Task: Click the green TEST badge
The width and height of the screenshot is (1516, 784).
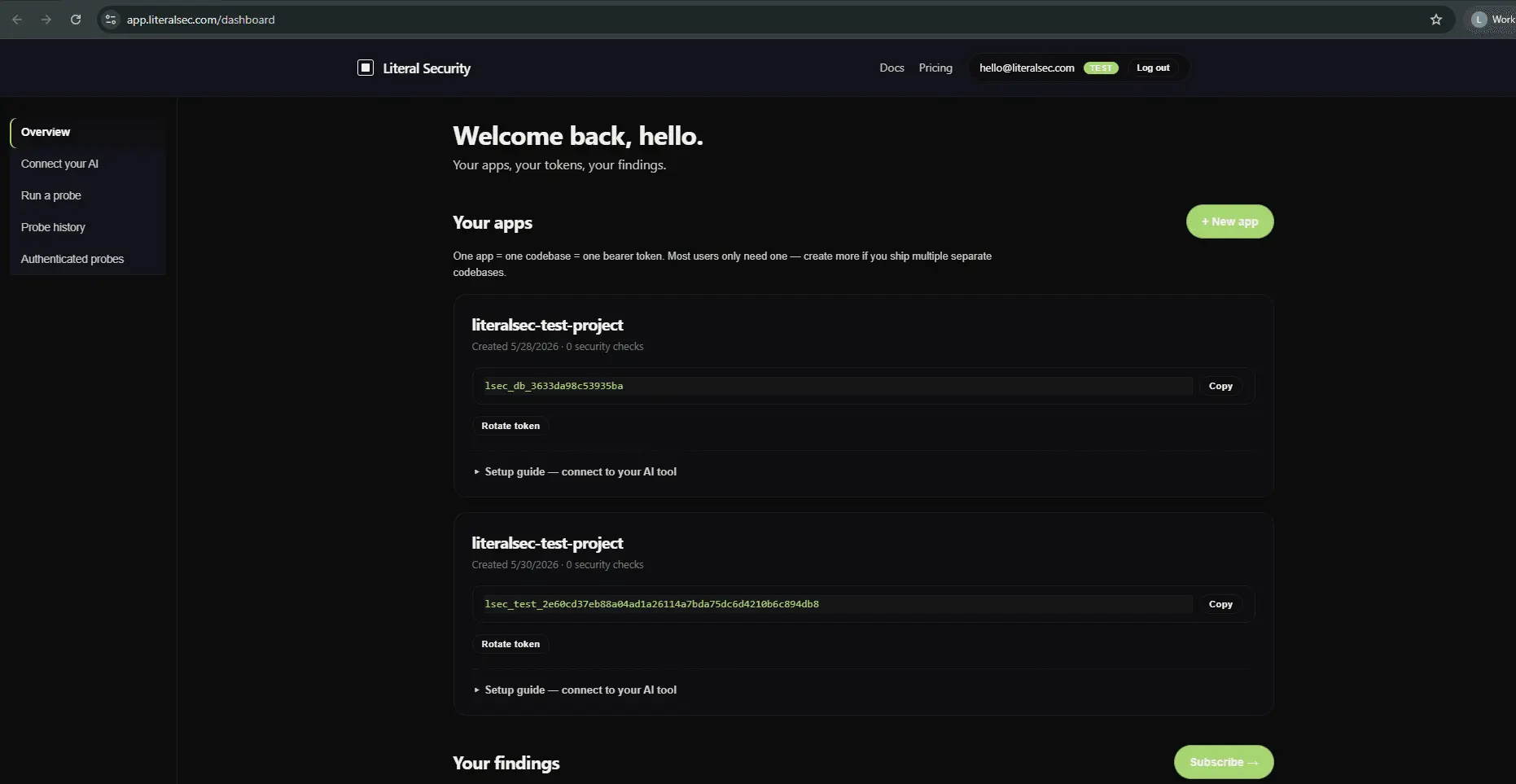Action: tap(1101, 68)
